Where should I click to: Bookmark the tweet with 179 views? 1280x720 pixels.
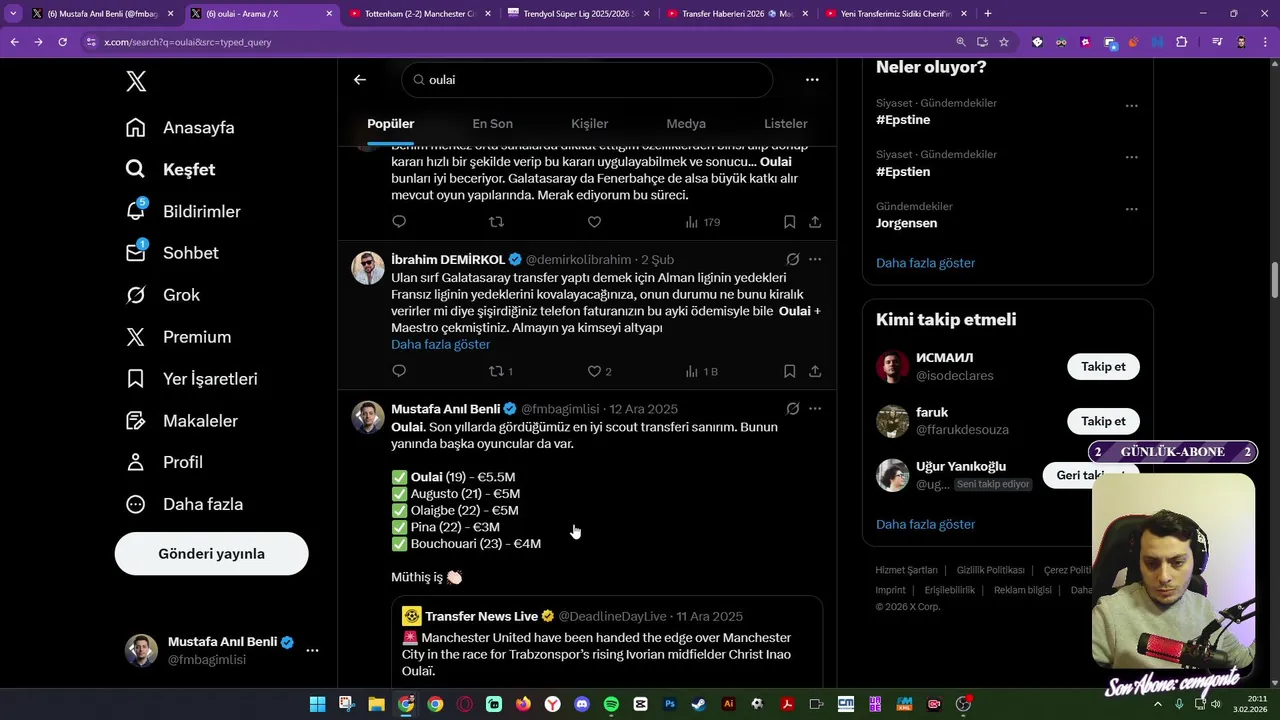click(789, 222)
